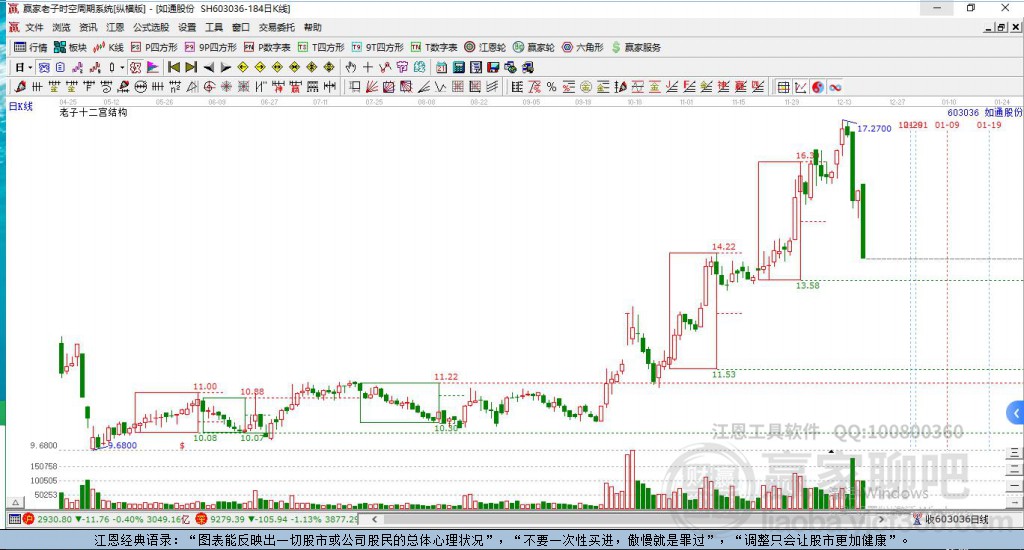Viewport: 1024px width, 550px height.
Task: Open the 9T四方形 tool
Action: [x=377, y=47]
